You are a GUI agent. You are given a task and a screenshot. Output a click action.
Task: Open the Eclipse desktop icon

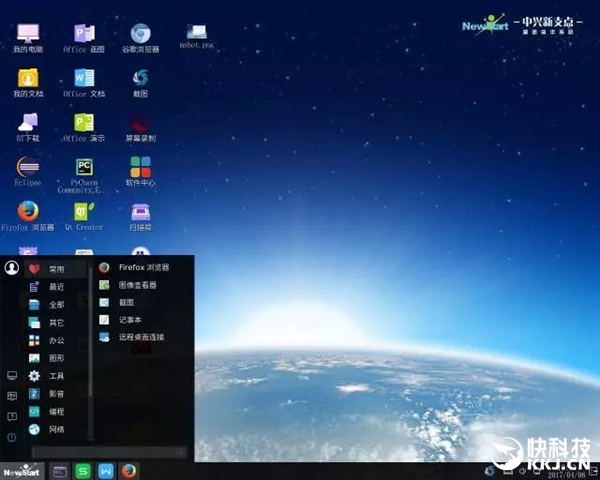pos(27,166)
